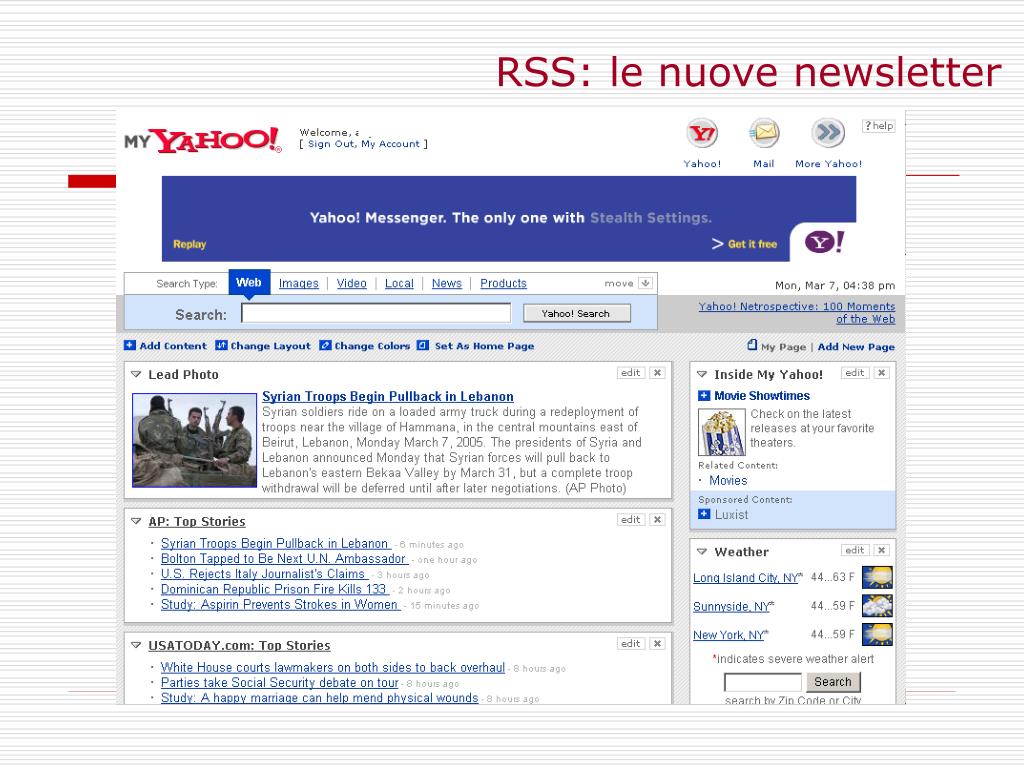Click the popcorn movie image
The height and width of the screenshot is (768, 1024).
[722, 432]
